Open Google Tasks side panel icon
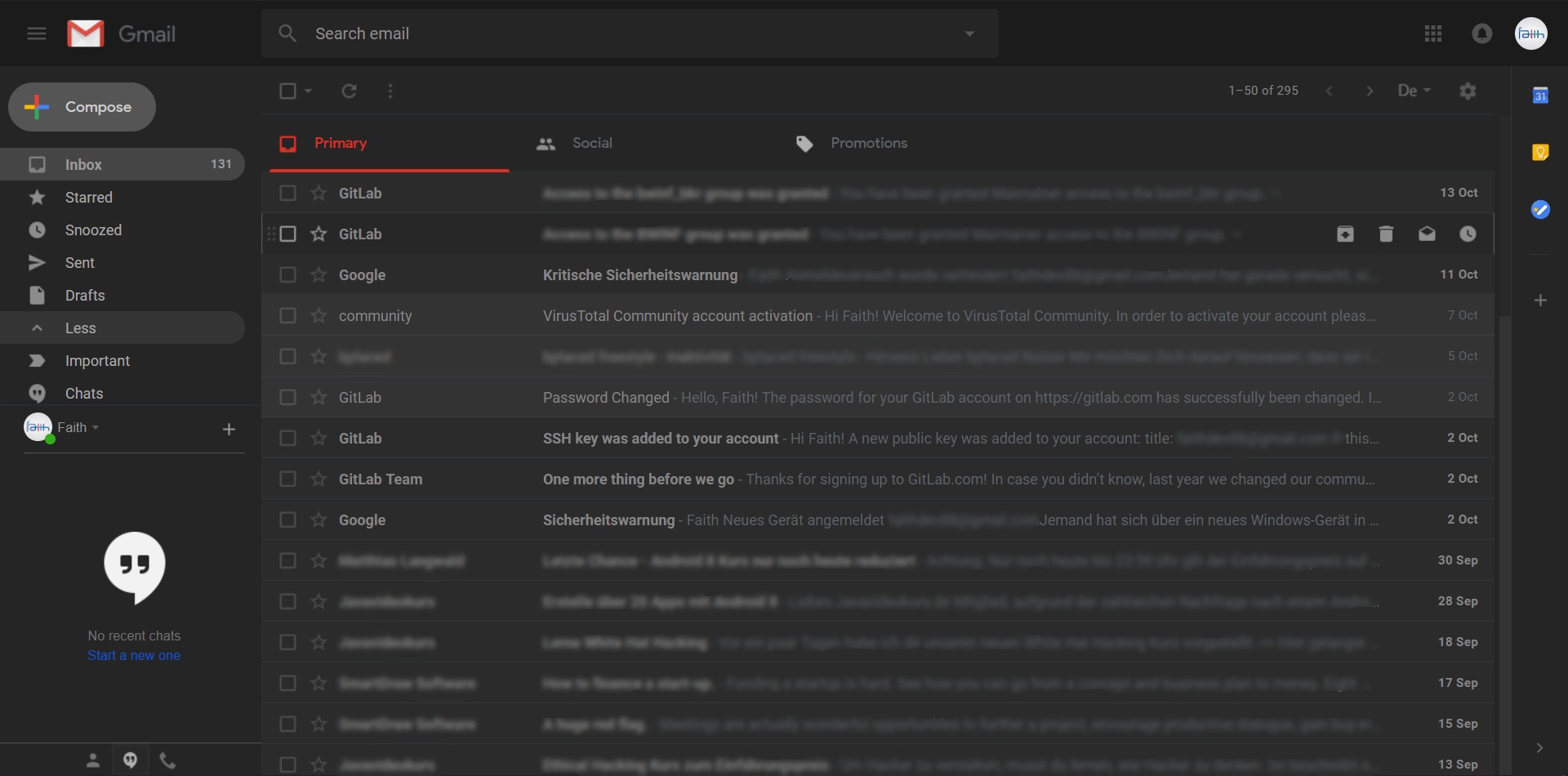This screenshot has width=1568, height=776. (x=1540, y=210)
